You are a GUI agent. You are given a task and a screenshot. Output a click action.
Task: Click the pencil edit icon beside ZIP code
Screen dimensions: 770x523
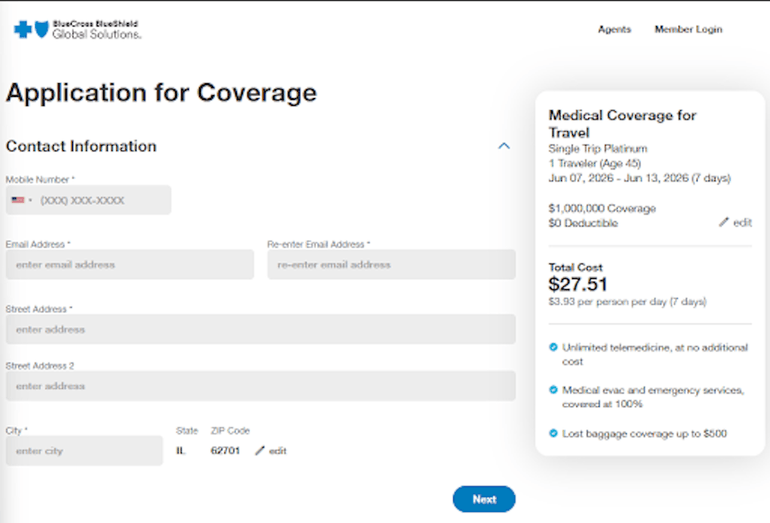tap(261, 451)
